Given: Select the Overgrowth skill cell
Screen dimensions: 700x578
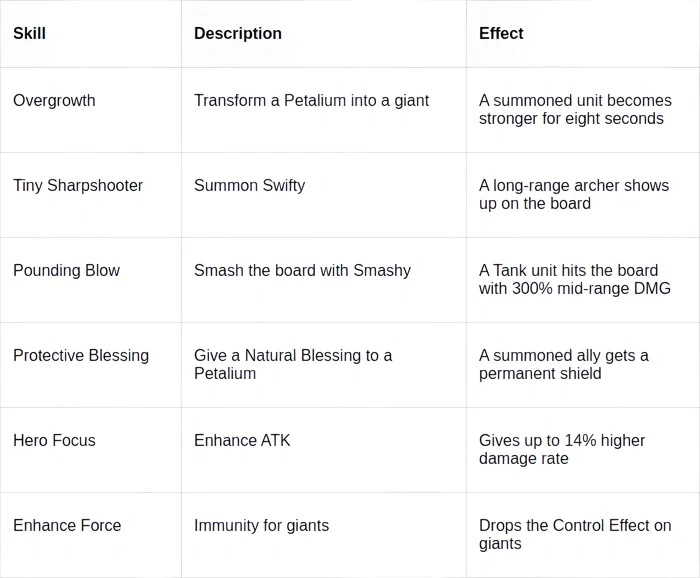Looking at the screenshot, I should (54, 100).
